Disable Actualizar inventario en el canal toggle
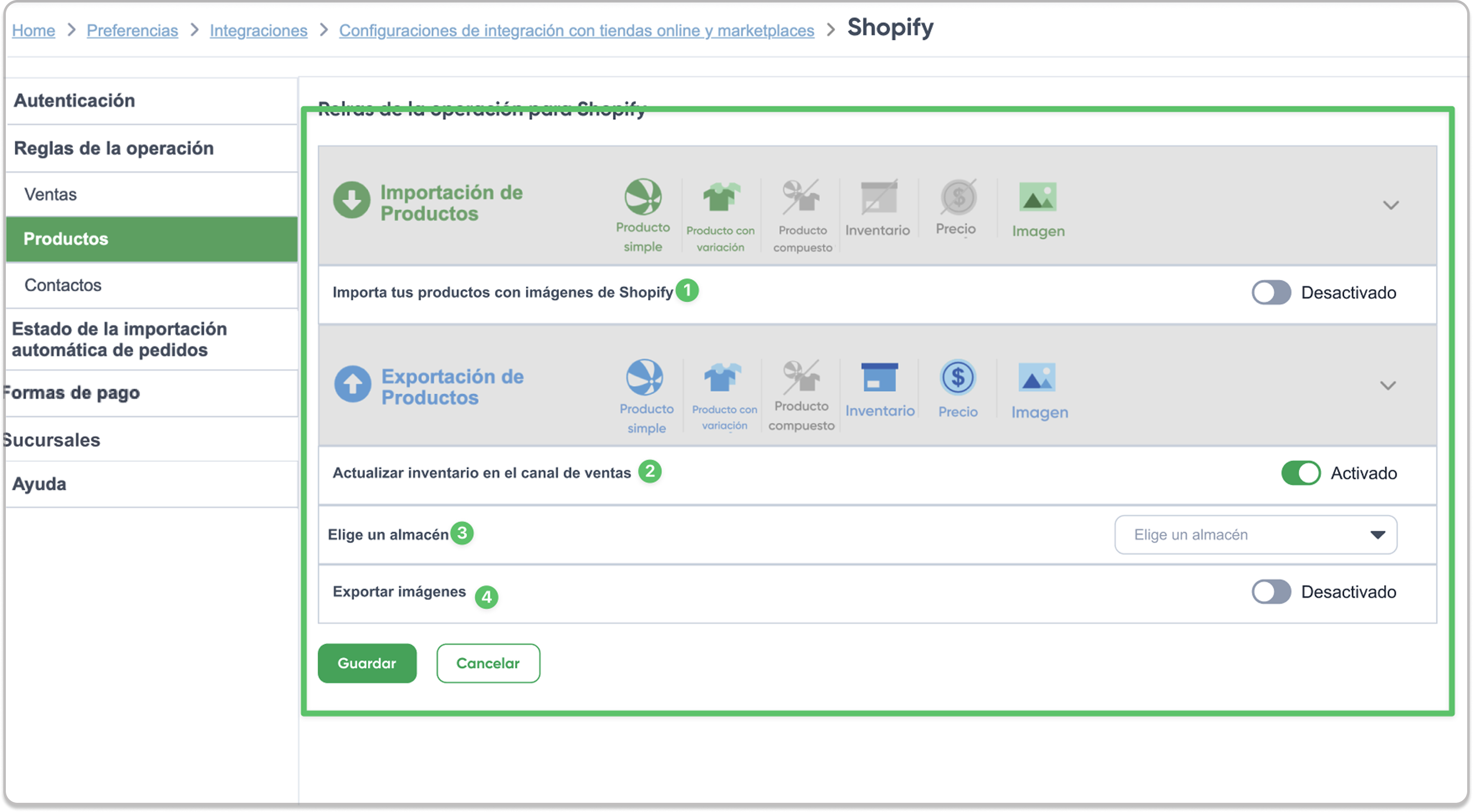 coord(1300,473)
